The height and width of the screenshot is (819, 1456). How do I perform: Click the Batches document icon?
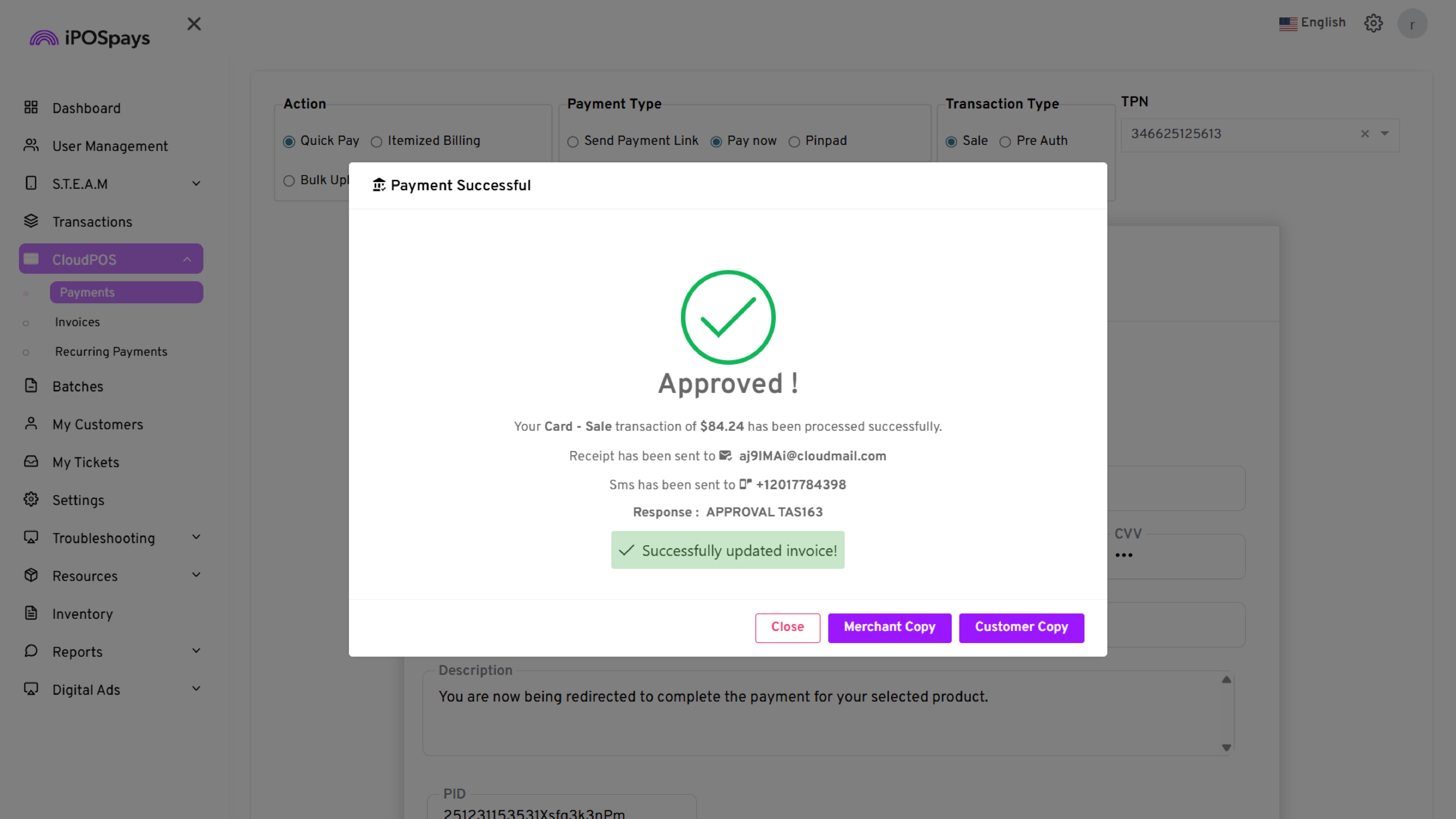(31, 386)
